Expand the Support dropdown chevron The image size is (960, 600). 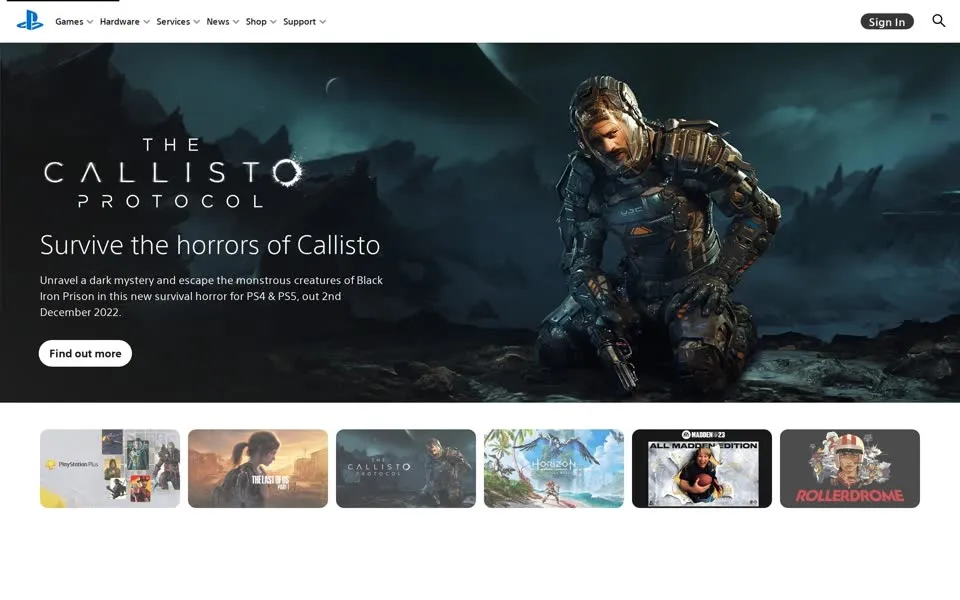pos(323,22)
